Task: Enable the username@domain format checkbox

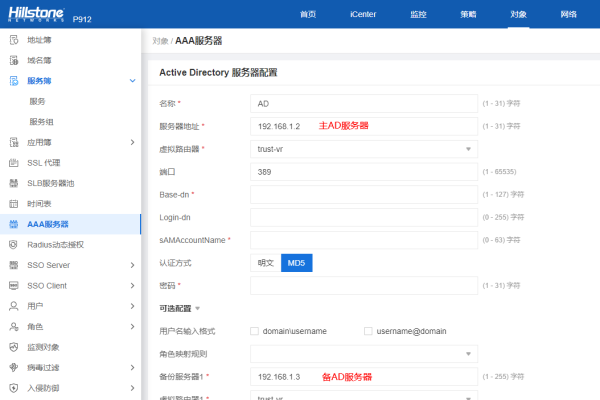Action: tap(368, 331)
